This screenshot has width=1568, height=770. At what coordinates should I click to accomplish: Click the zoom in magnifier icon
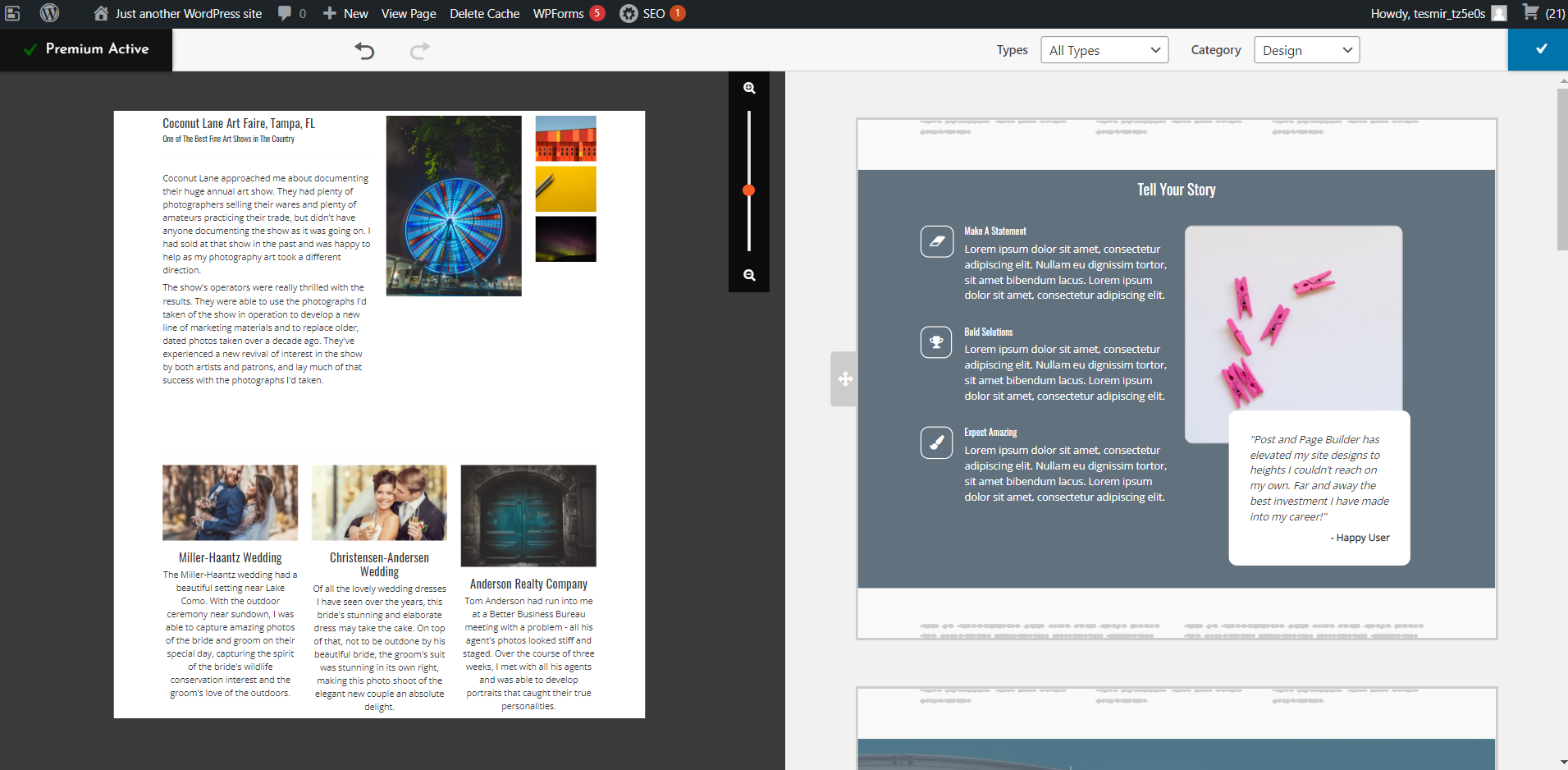point(749,88)
